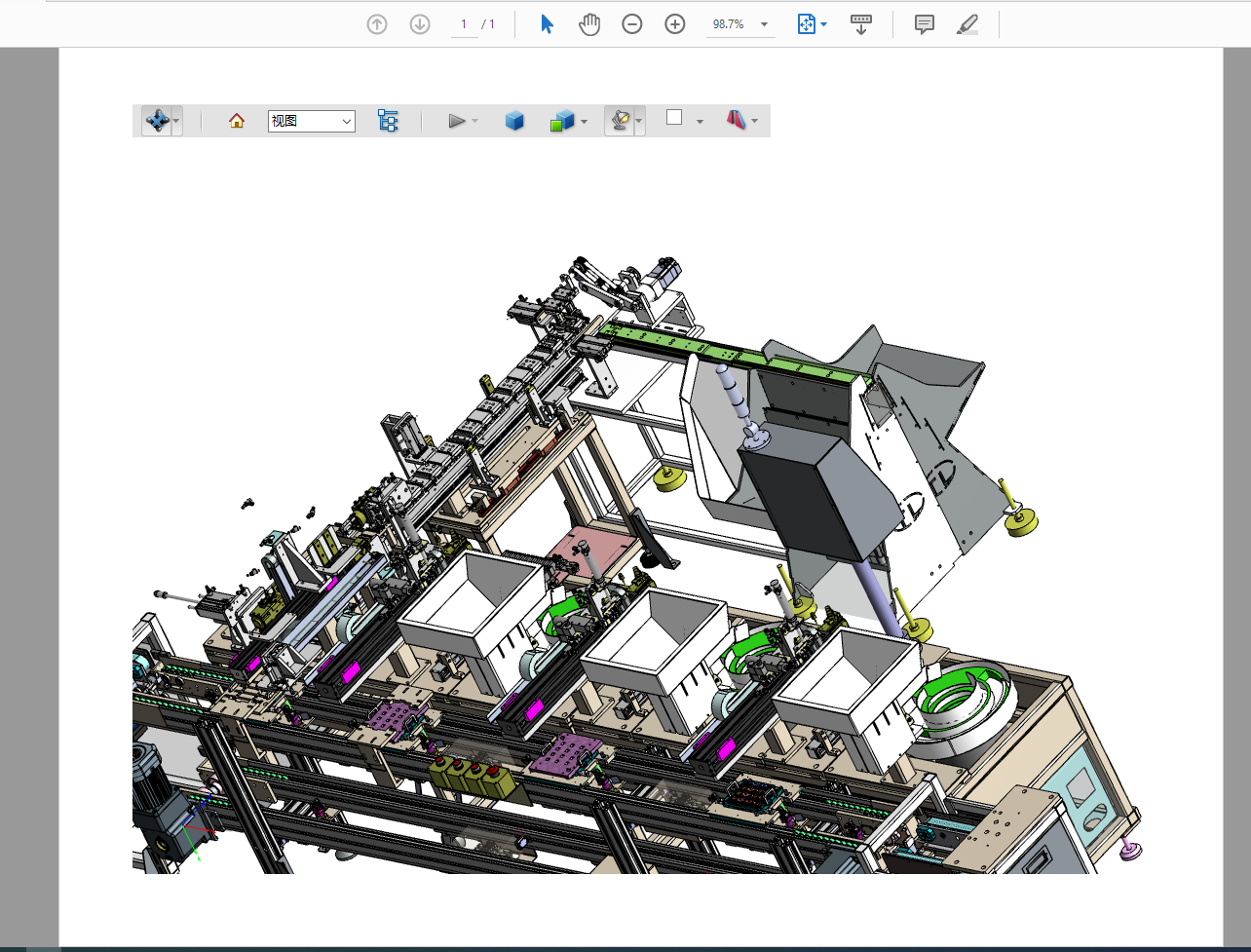Switch to the hand pan tool
The width and height of the screenshot is (1251, 952).
point(589,24)
